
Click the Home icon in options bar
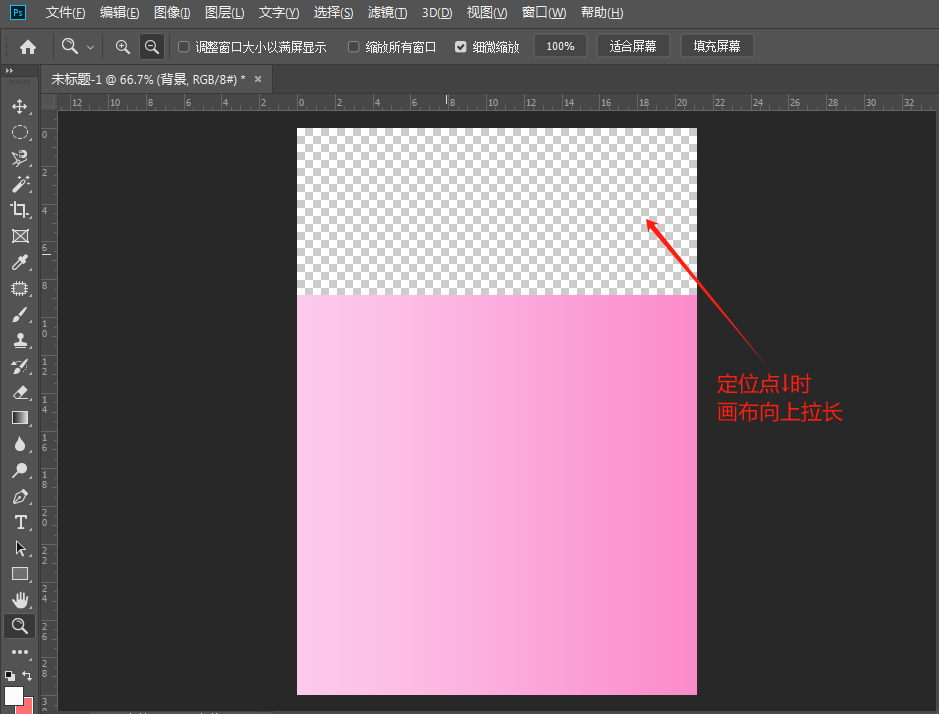click(x=28, y=47)
